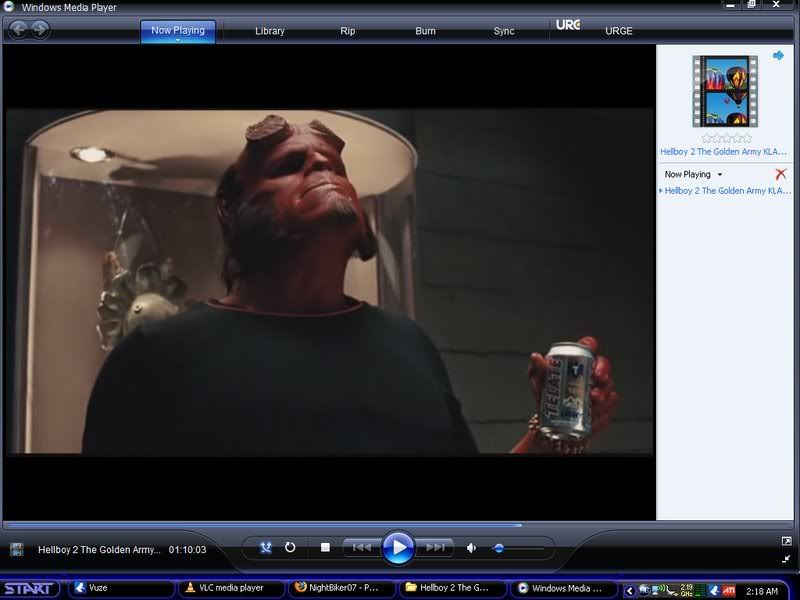Switch to NightBiker07 Firefox window in taskbar
800x600 pixels.
(342, 588)
